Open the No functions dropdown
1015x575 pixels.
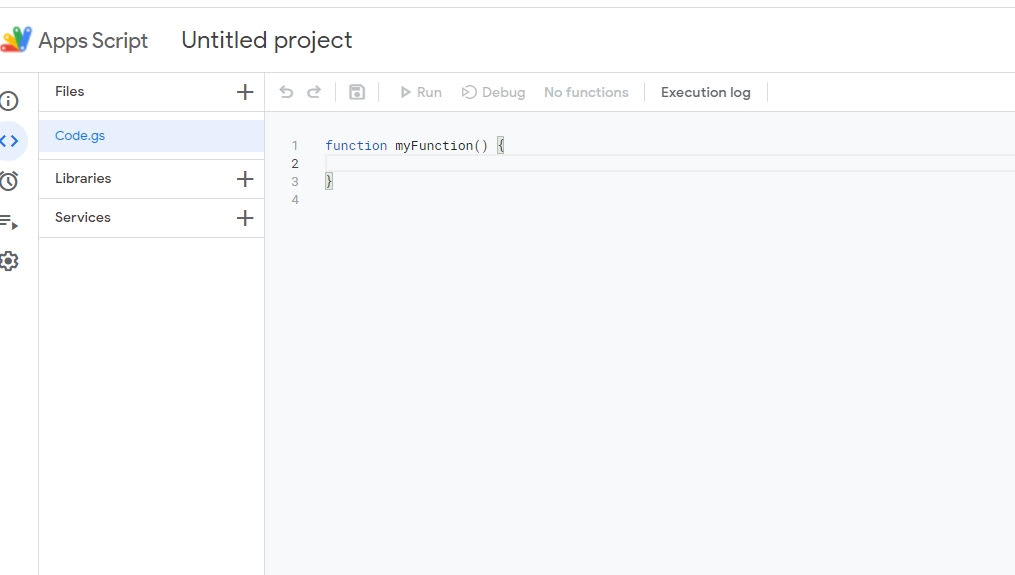(586, 93)
